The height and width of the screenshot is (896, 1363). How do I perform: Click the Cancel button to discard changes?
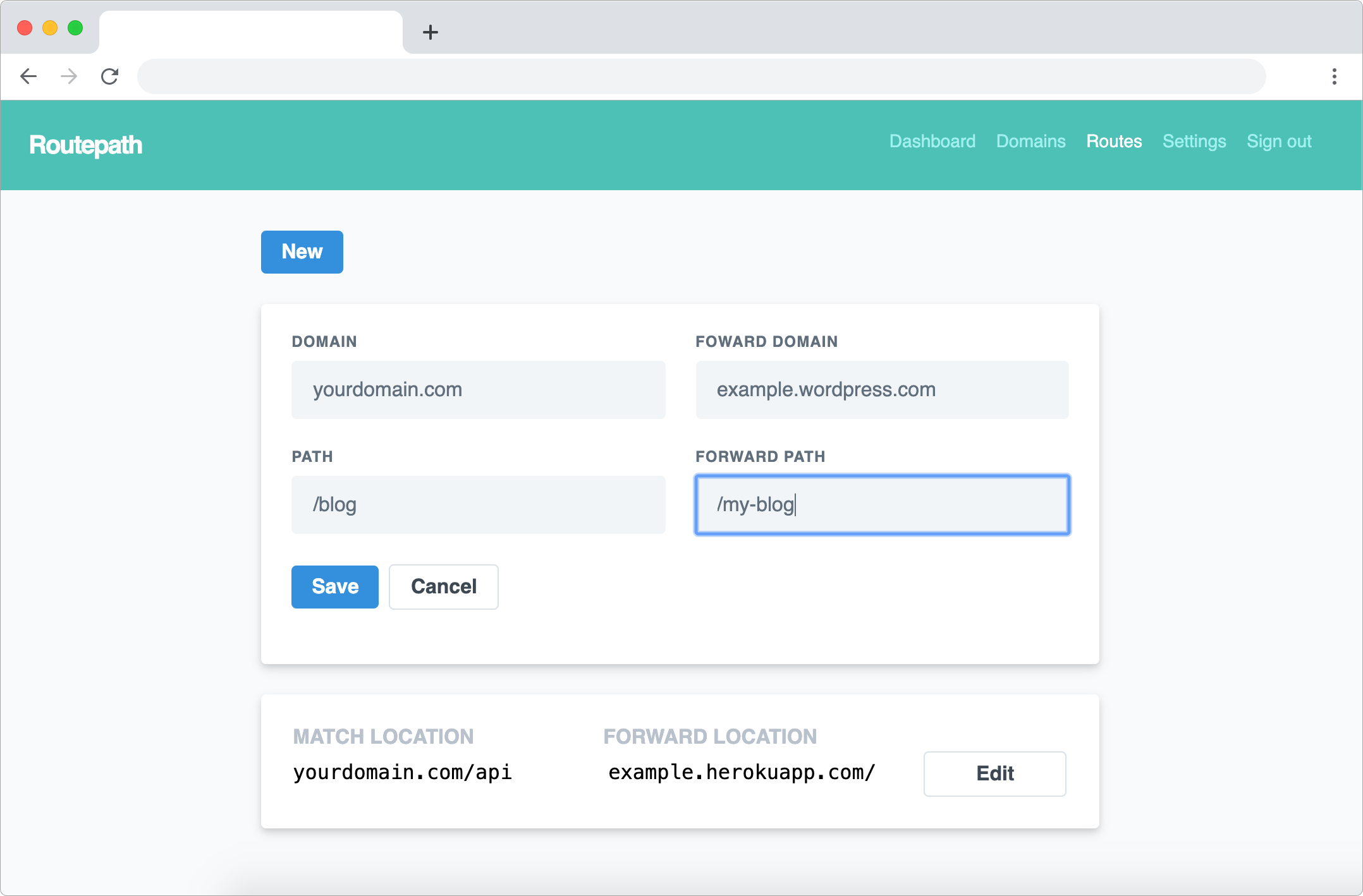[443, 586]
